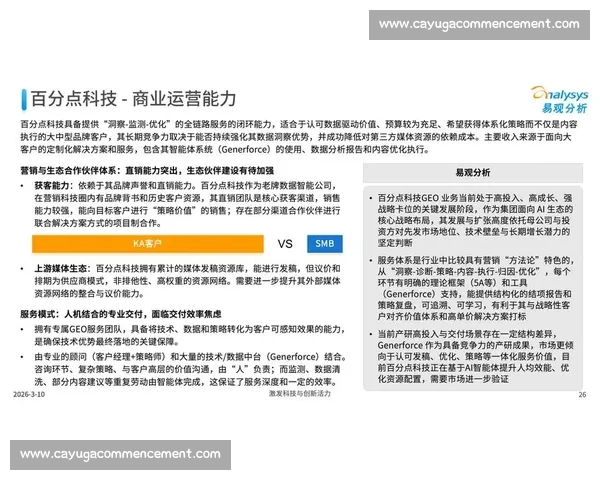Click the intro paragraph starting 百分点科技具备提供
The width and height of the screenshot is (600, 480).
(298, 137)
